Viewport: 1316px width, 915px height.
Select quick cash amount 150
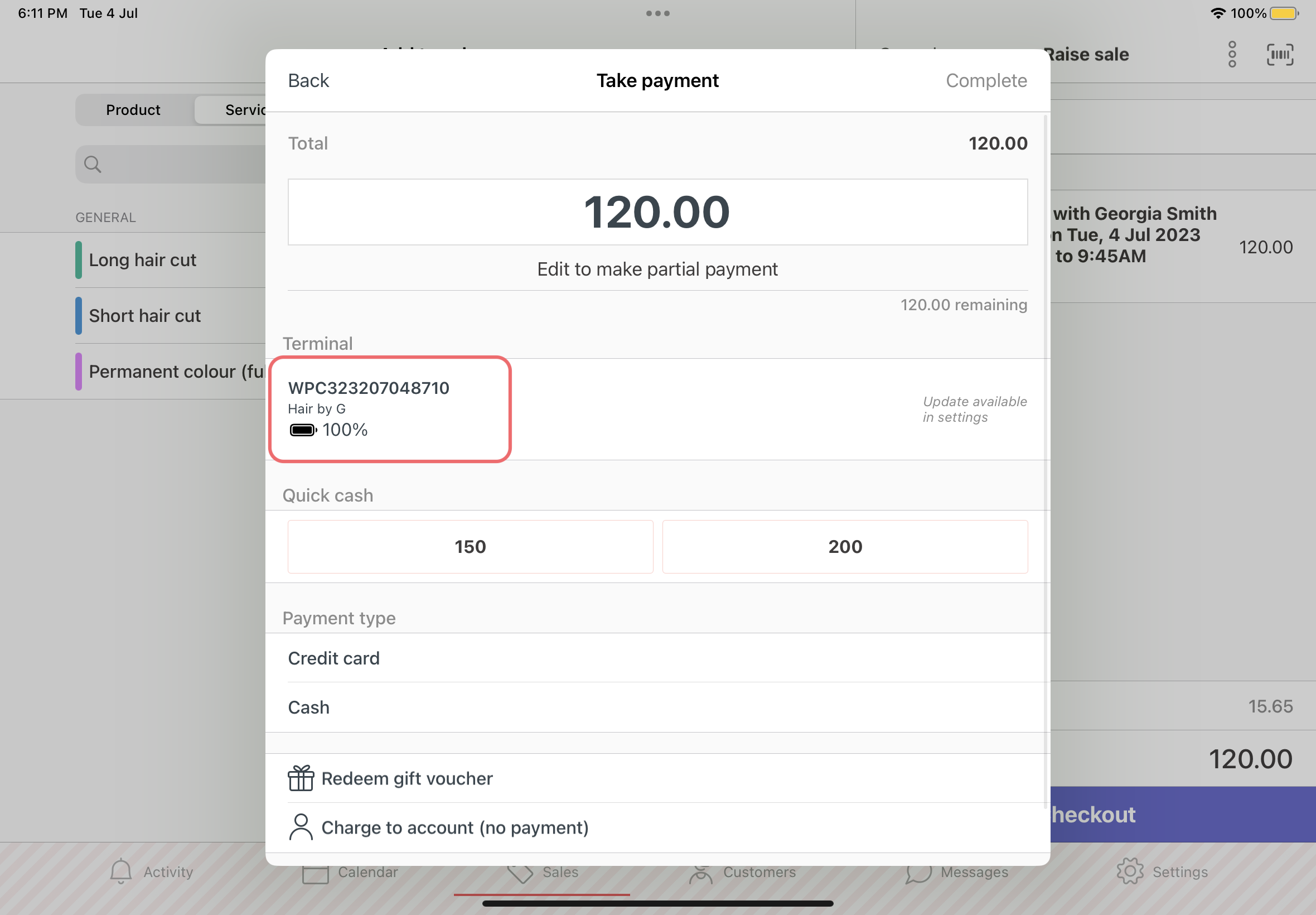click(x=470, y=546)
